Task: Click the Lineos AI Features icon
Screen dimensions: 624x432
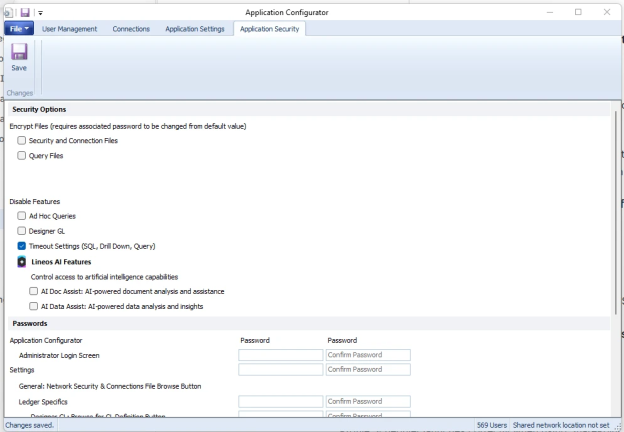Action: pos(22,261)
